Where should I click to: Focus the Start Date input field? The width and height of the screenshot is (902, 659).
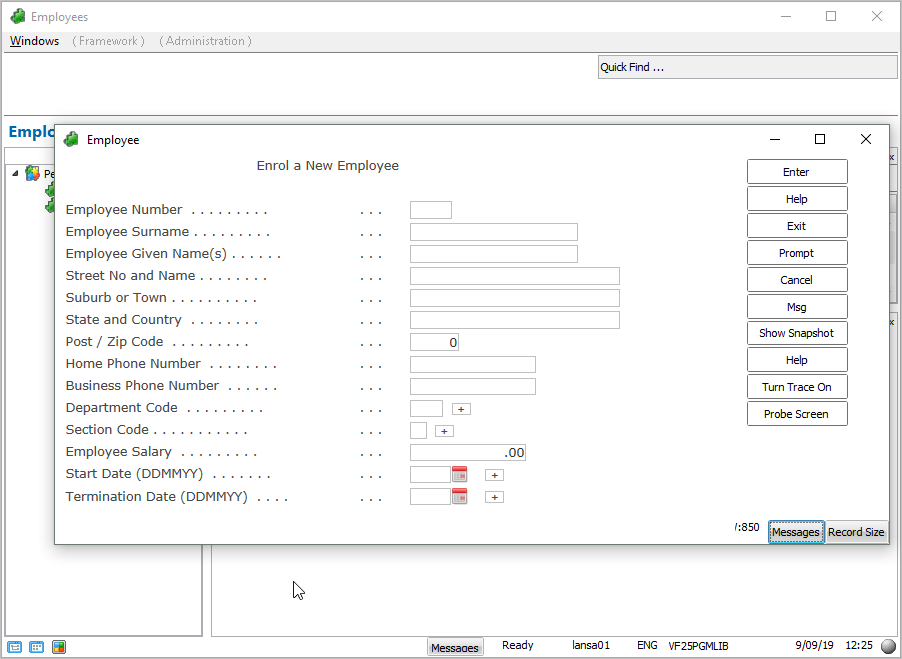tap(430, 474)
